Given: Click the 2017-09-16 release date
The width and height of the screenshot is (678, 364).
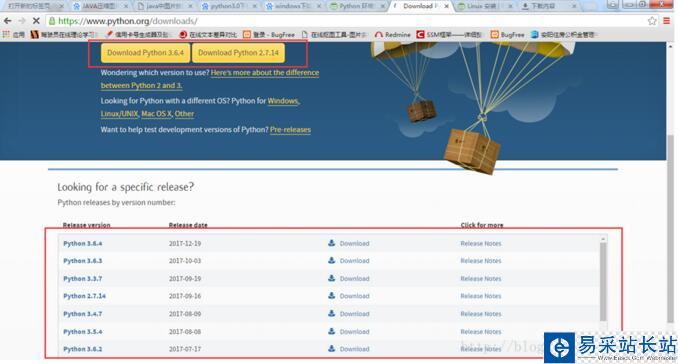Looking at the screenshot, I should 185,296.
